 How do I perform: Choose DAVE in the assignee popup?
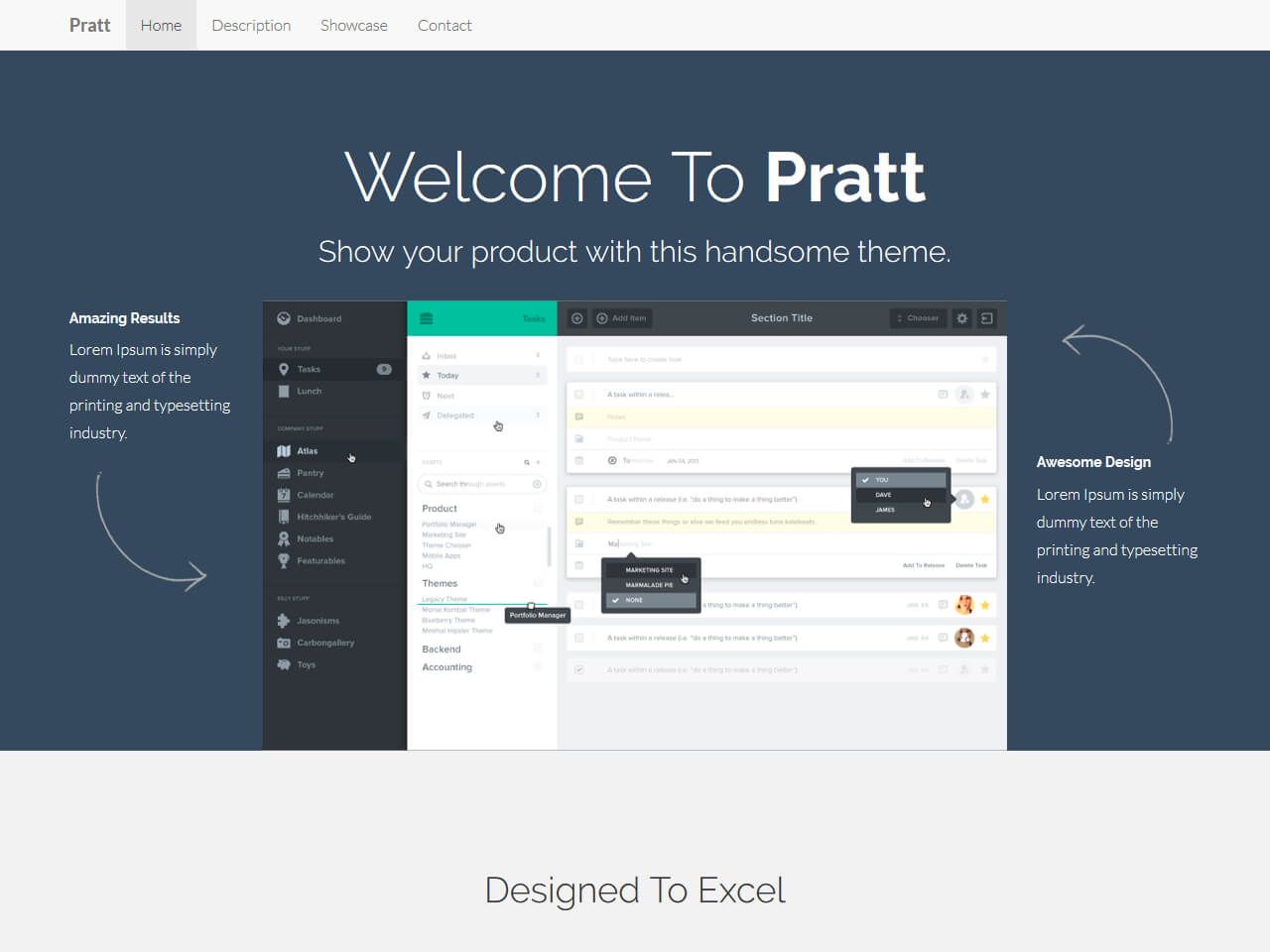[x=901, y=495]
